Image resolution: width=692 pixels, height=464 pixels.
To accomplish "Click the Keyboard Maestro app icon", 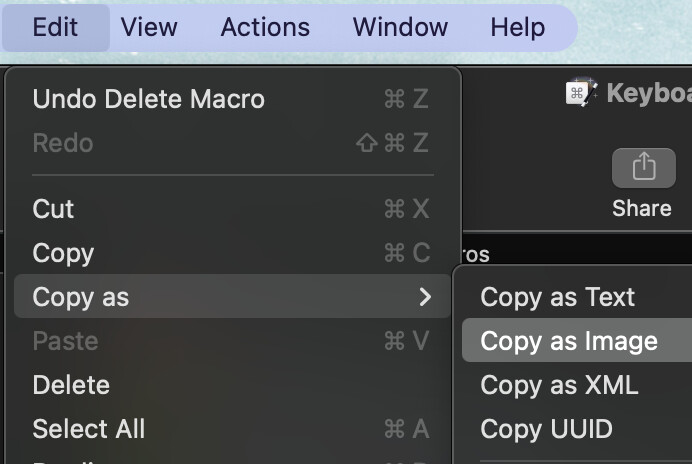I will click(582, 93).
